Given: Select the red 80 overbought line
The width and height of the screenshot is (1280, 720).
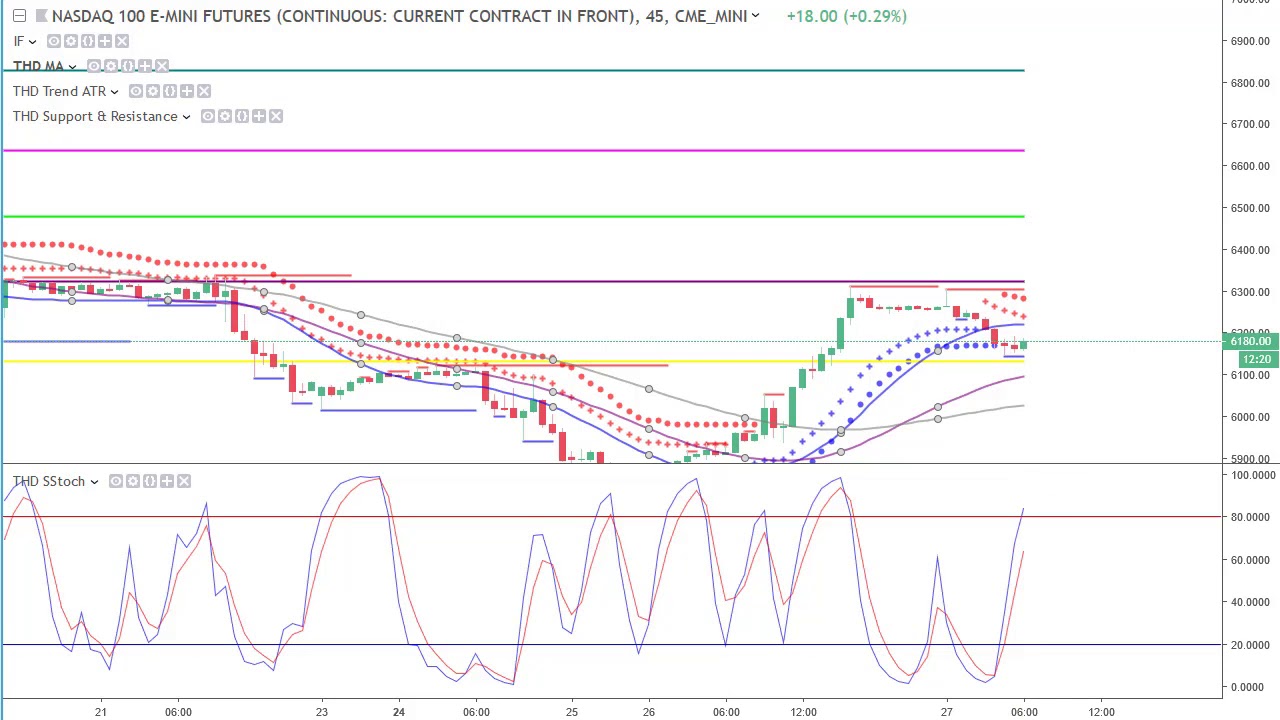Looking at the screenshot, I should 612,517.
